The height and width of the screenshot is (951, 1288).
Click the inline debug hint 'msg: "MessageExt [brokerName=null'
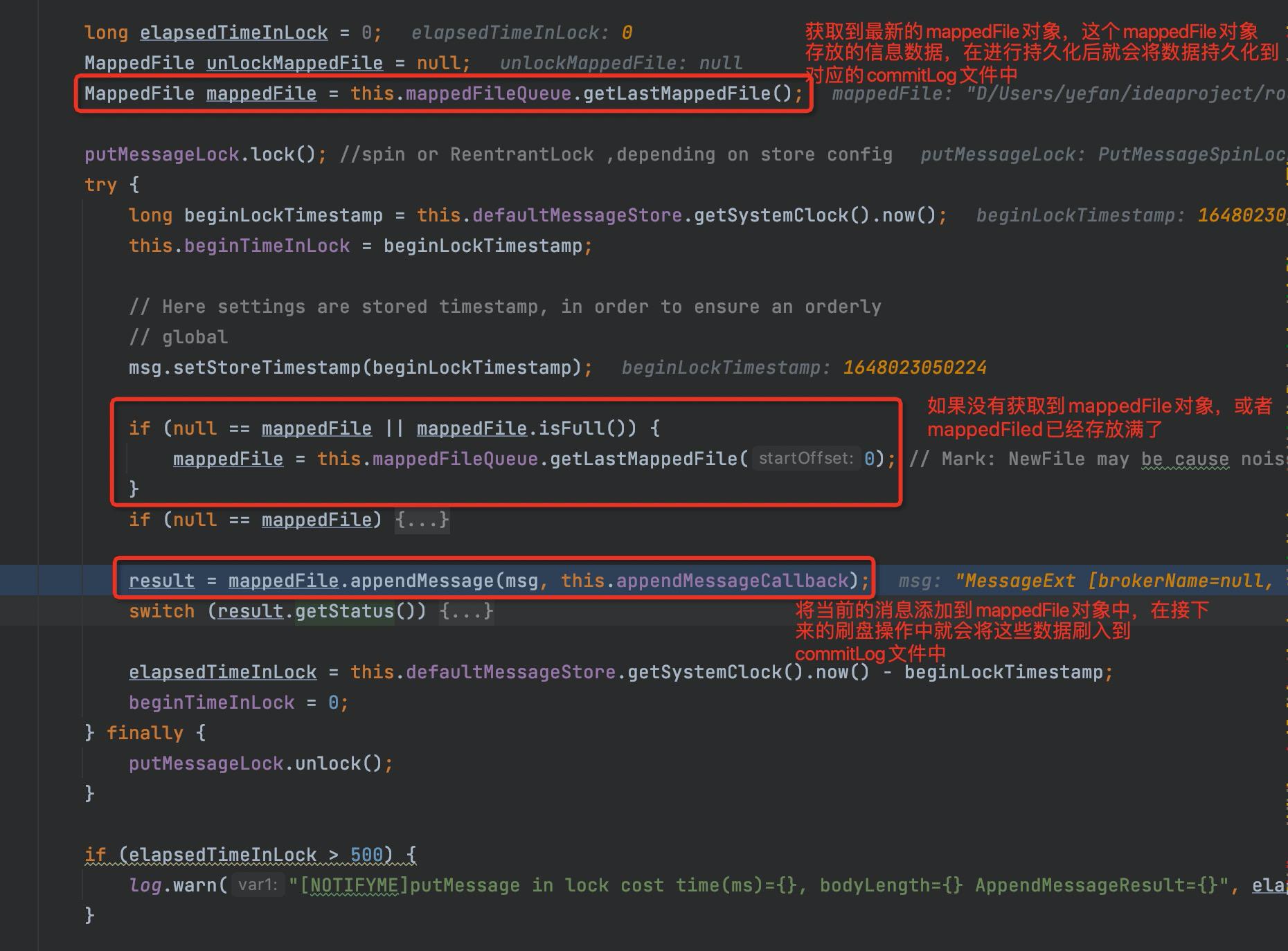(x=1086, y=581)
